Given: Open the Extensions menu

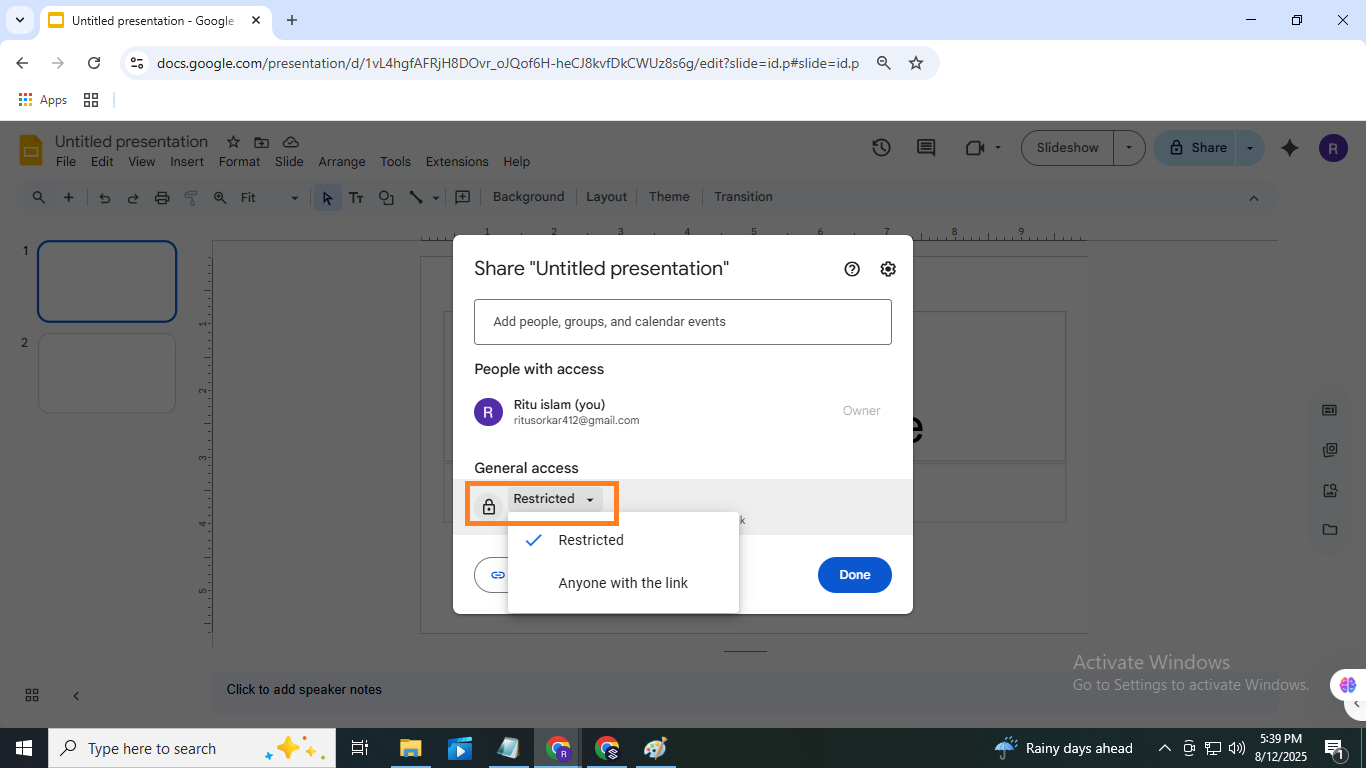Looking at the screenshot, I should click(x=457, y=162).
